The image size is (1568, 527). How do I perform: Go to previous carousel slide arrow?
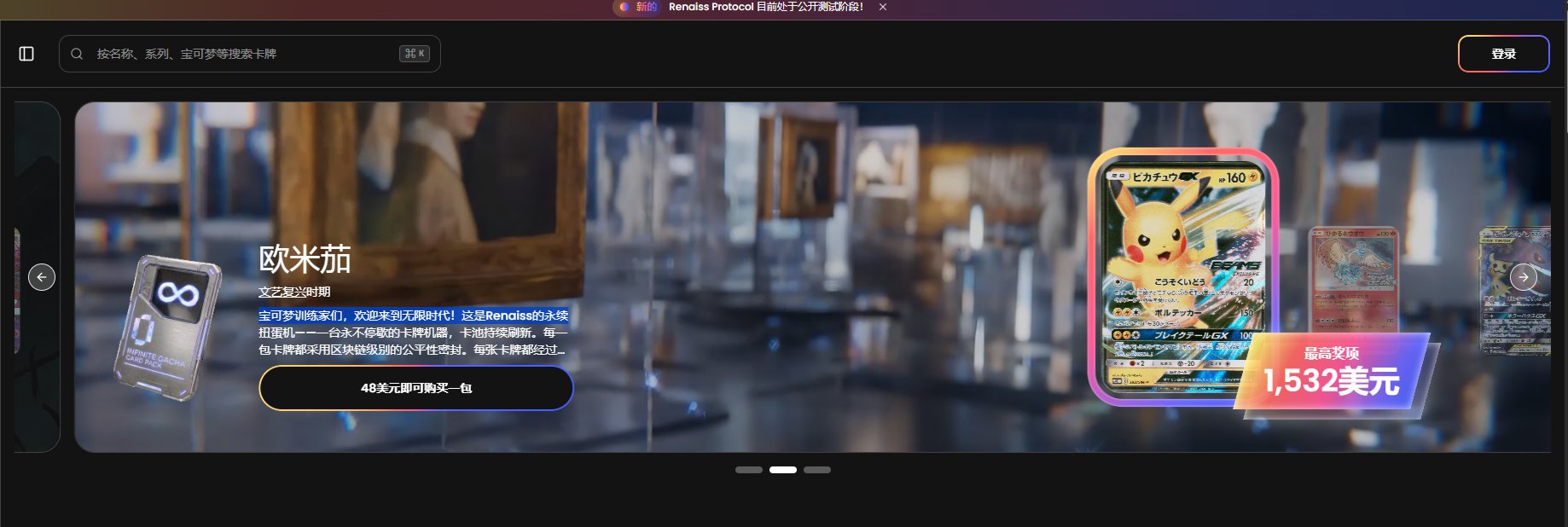(42, 277)
